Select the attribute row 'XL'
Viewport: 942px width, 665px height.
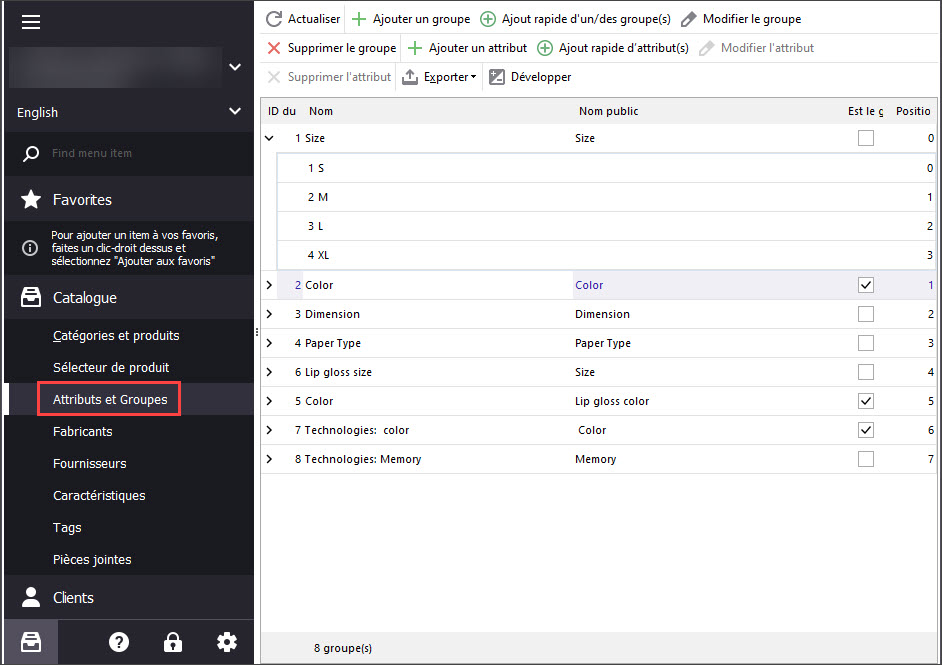coord(606,255)
